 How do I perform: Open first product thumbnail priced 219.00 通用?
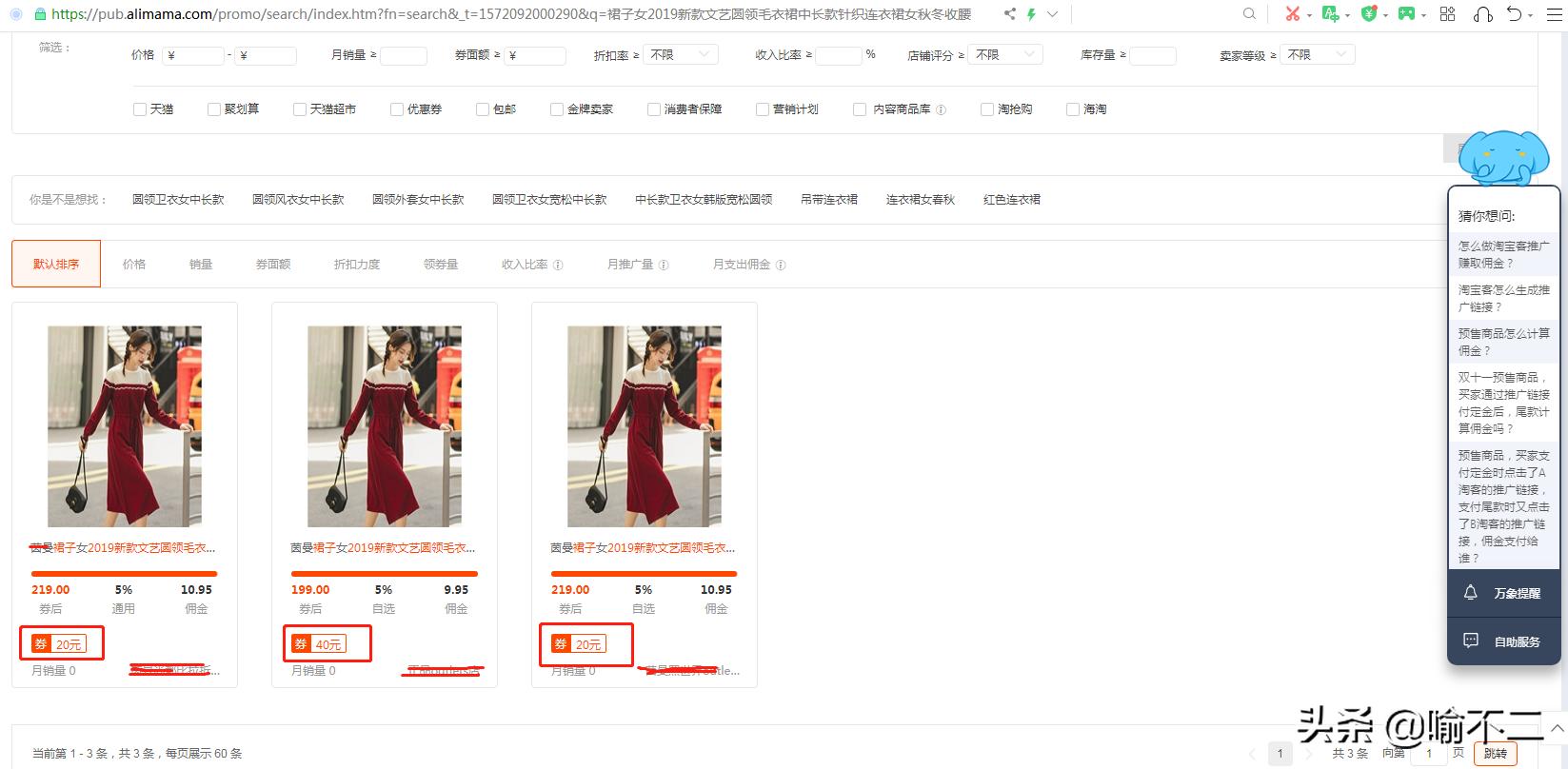click(x=125, y=426)
